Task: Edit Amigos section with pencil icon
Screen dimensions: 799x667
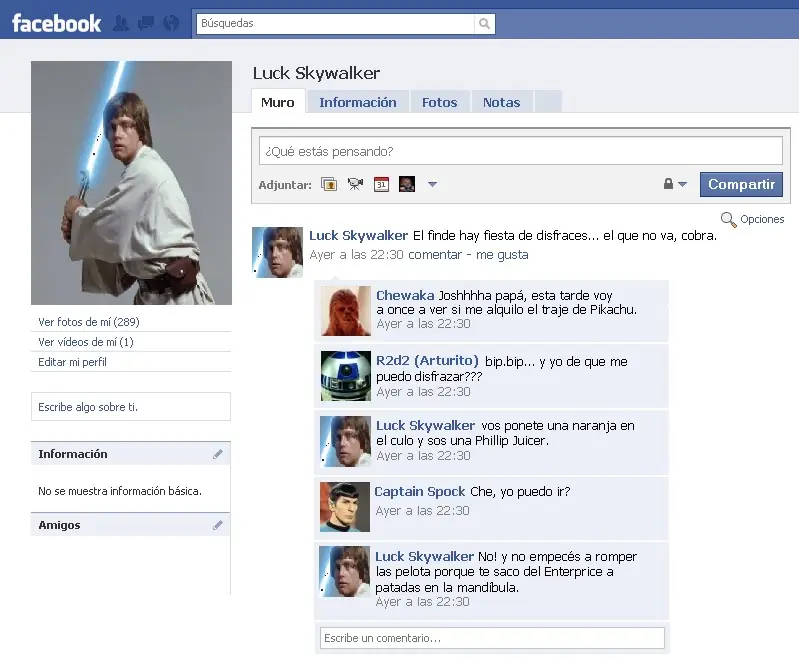Action: [x=218, y=525]
